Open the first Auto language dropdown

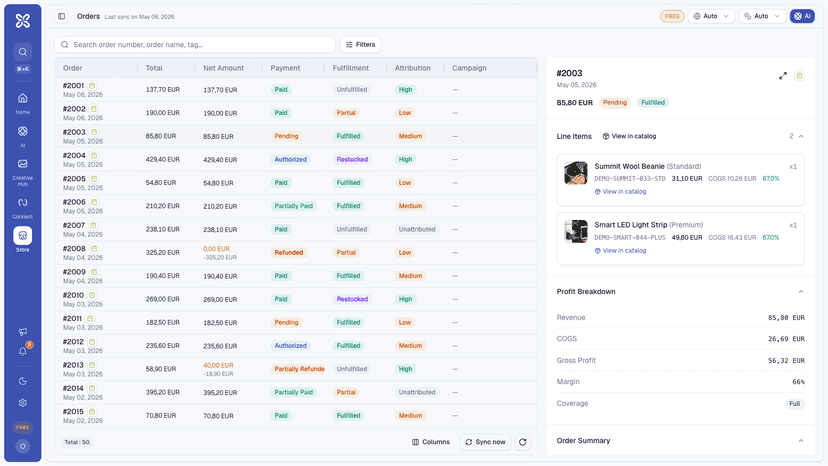coord(711,16)
